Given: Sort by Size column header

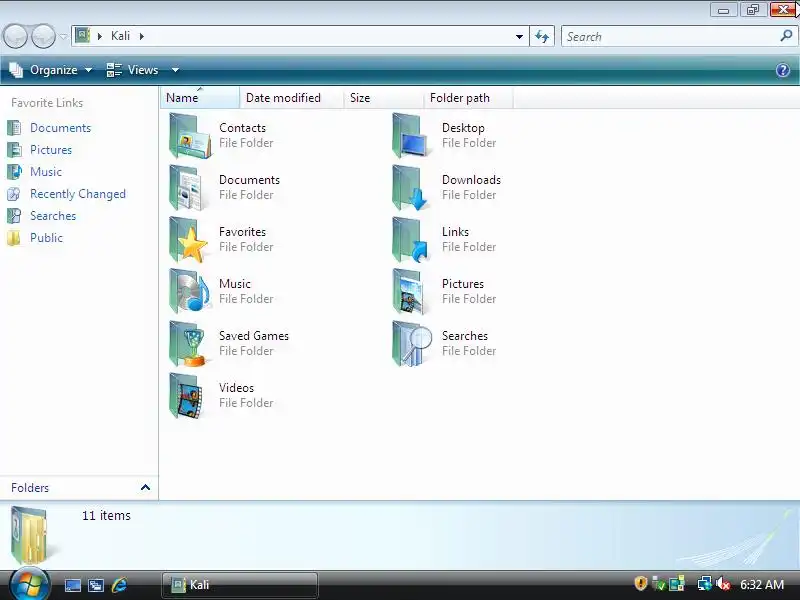Looking at the screenshot, I should click(x=383, y=97).
